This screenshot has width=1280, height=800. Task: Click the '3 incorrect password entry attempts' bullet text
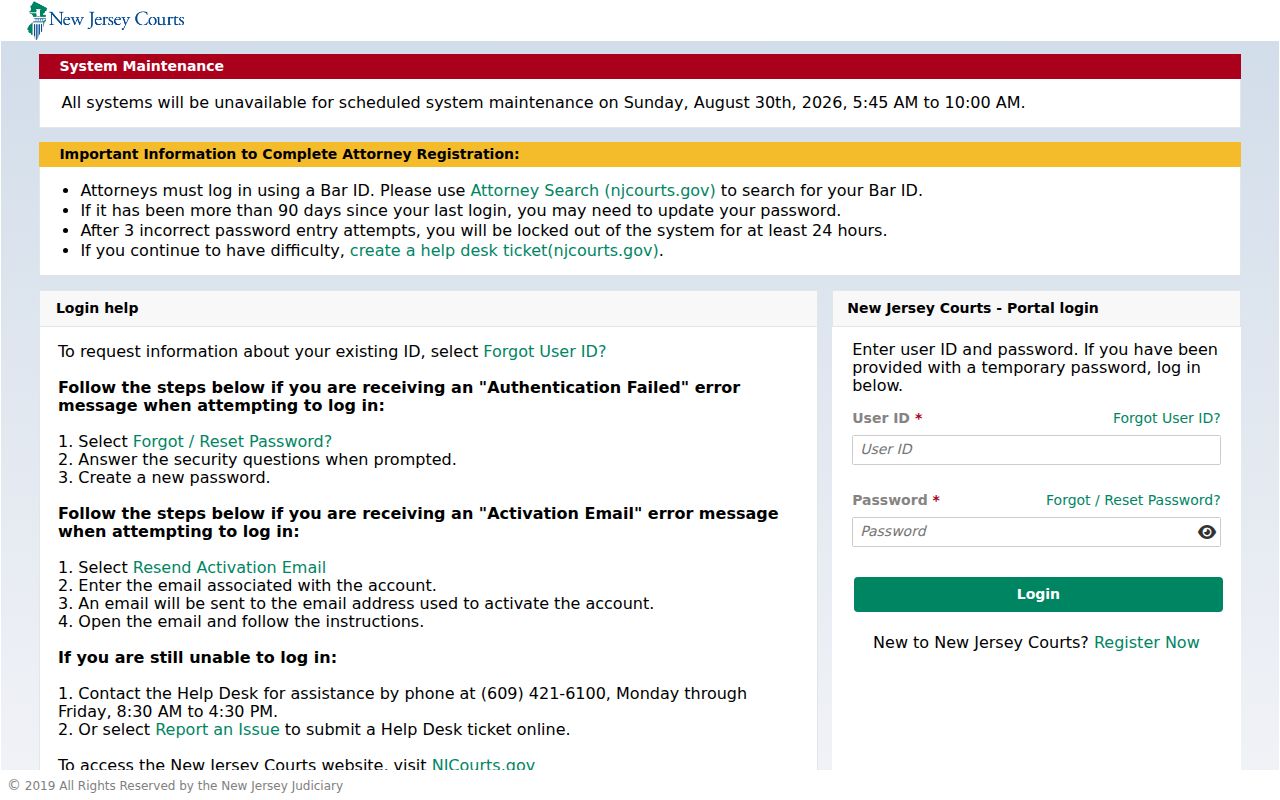click(x=484, y=230)
